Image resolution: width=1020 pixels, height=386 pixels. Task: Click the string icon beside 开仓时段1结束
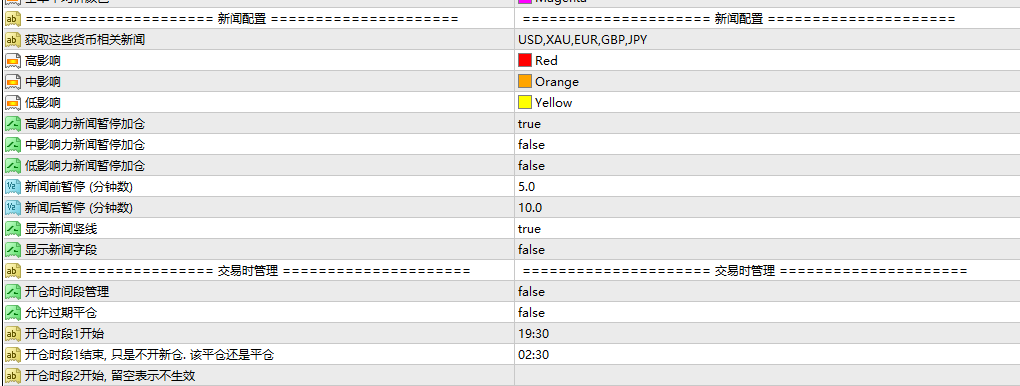(13, 355)
